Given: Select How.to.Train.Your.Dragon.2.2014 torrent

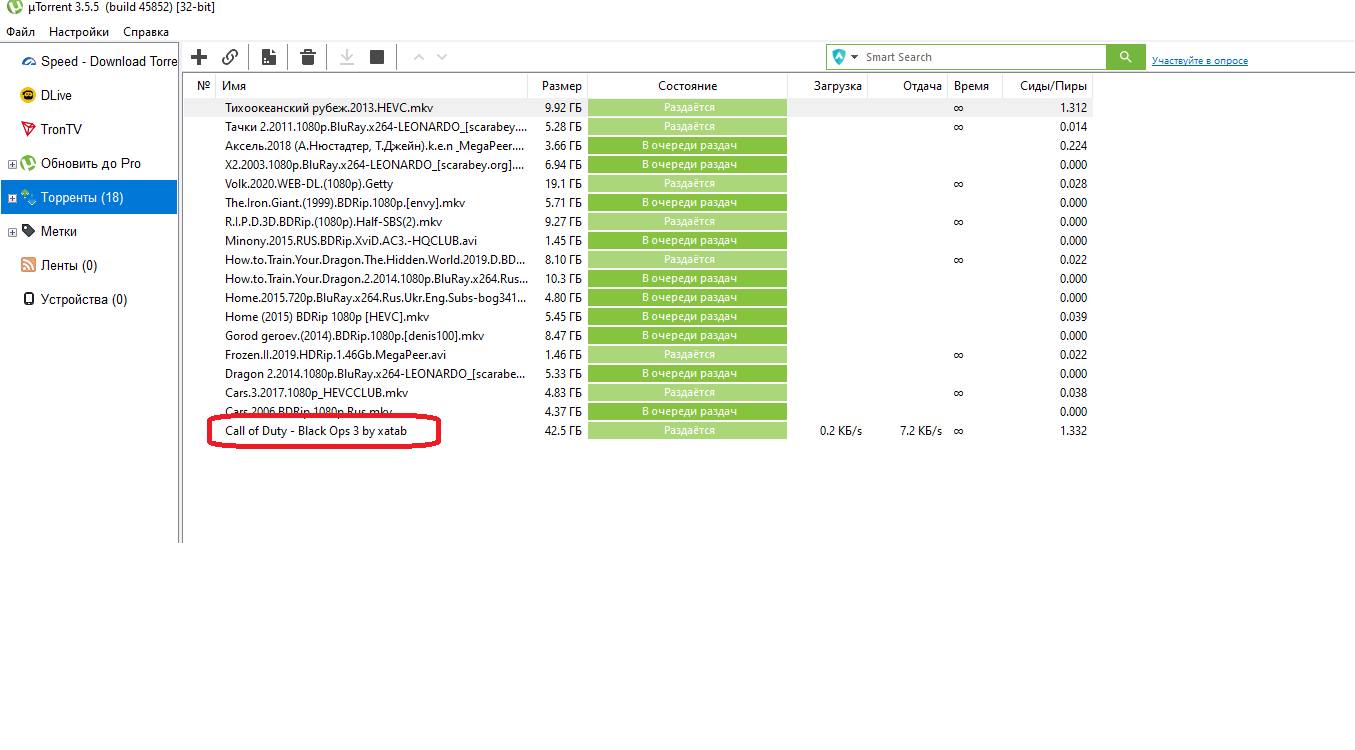Looking at the screenshot, I should point(376,278).
